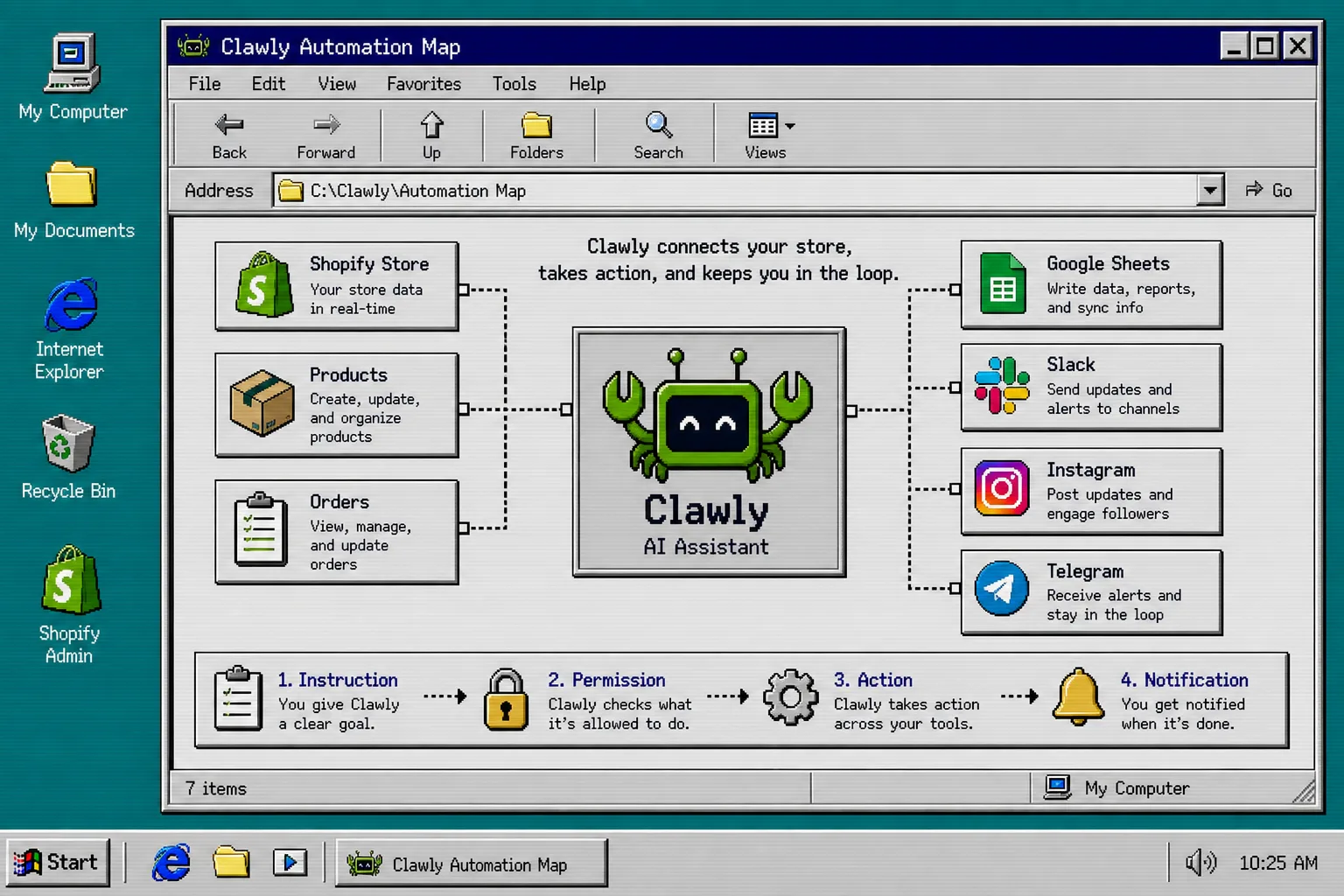This screenshot has height=896, width=1344.
Task: Click the '7 items' status text
Action: [216, 788]
